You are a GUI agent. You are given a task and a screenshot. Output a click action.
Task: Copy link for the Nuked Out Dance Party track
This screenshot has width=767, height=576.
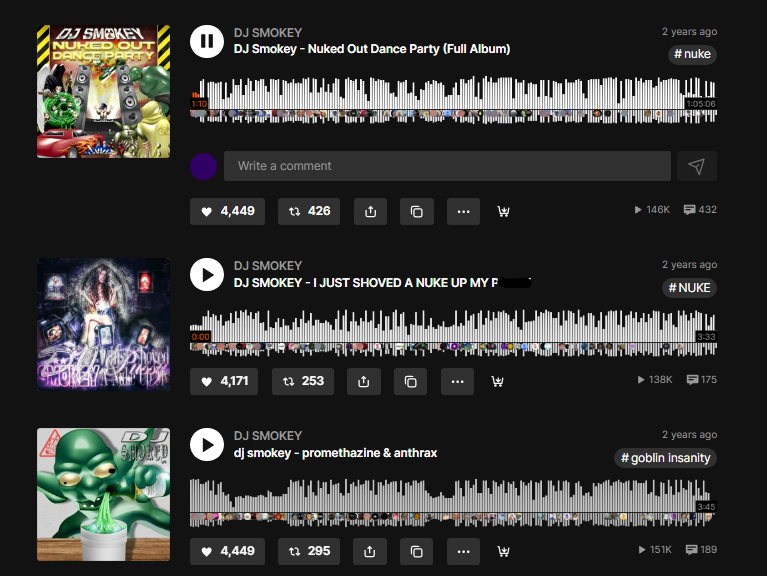point(417,211)
